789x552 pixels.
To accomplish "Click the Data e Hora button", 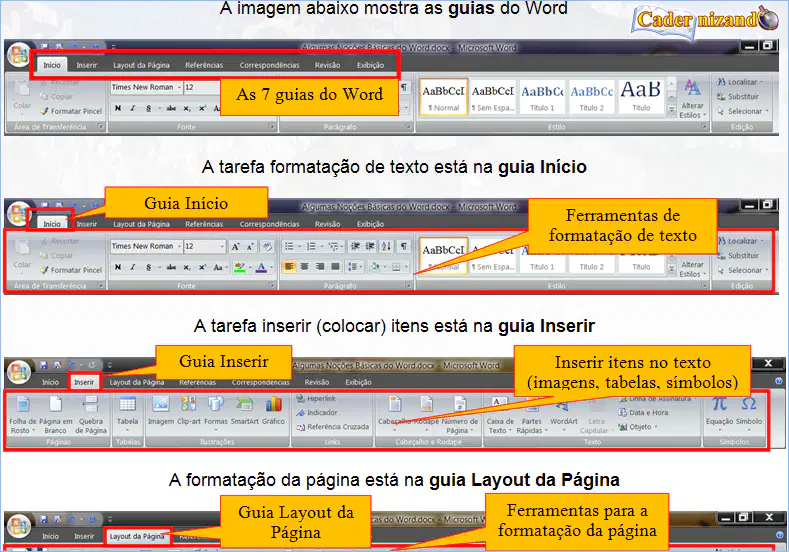I will click(x=643, y=413).
